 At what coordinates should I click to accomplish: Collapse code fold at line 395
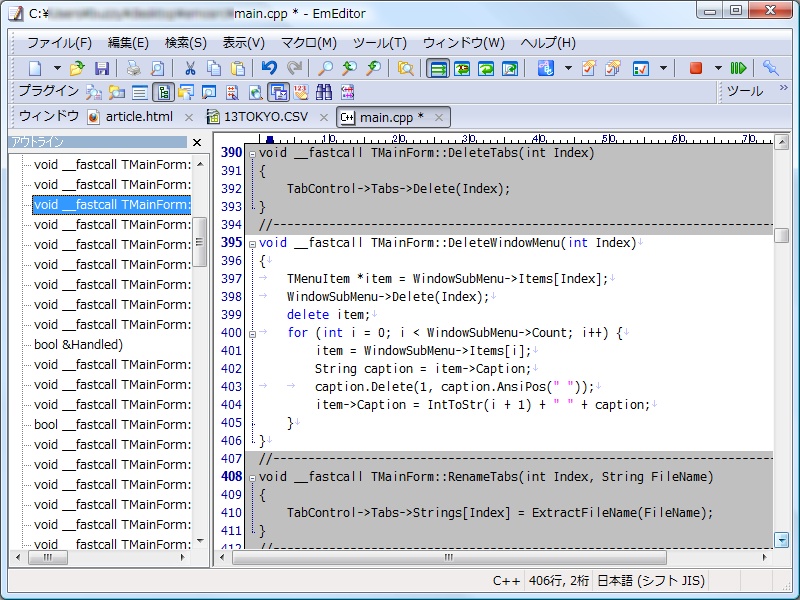[x=252, y=243]
